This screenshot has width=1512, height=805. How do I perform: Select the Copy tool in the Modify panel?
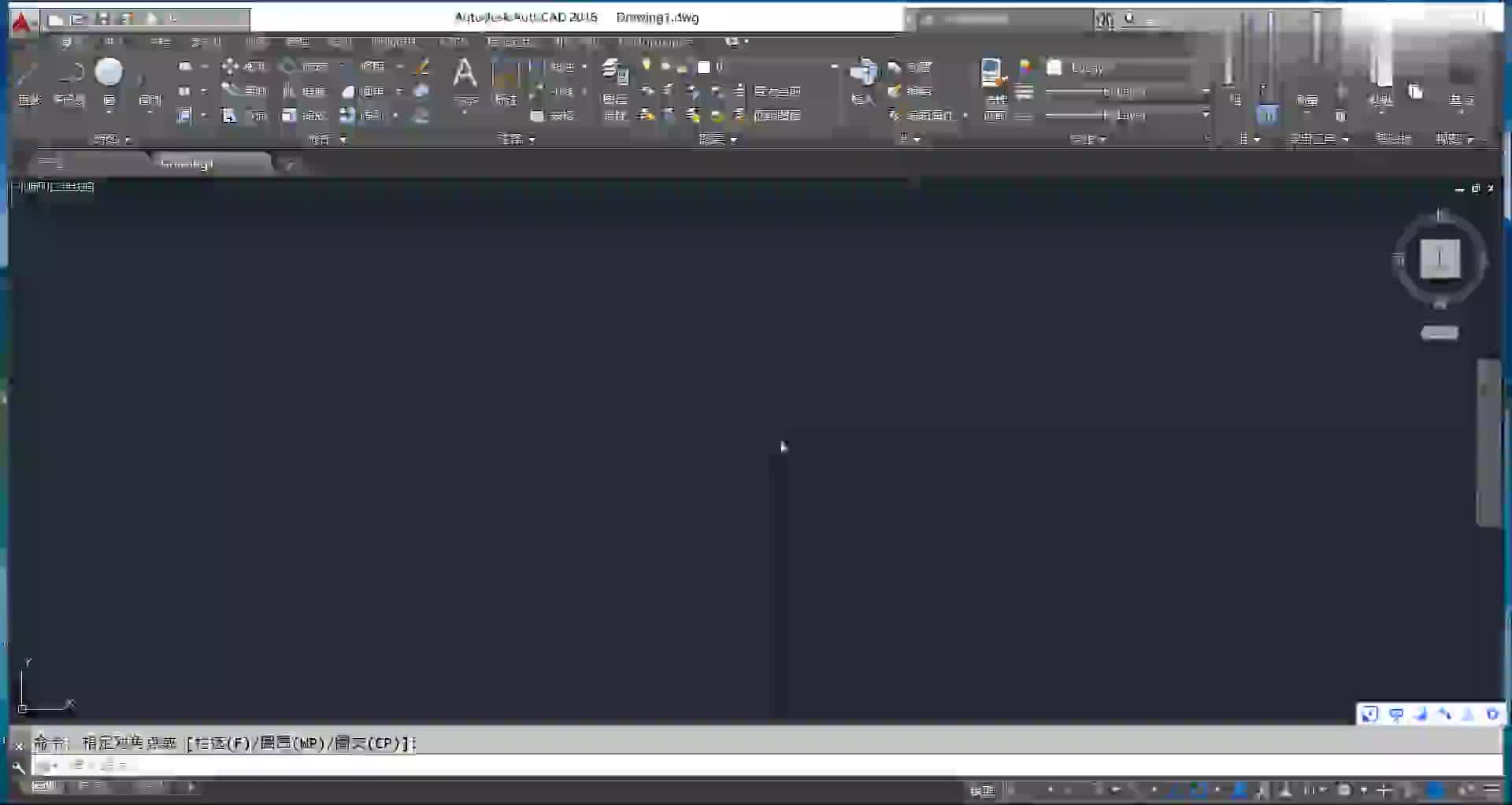[243, 91]
